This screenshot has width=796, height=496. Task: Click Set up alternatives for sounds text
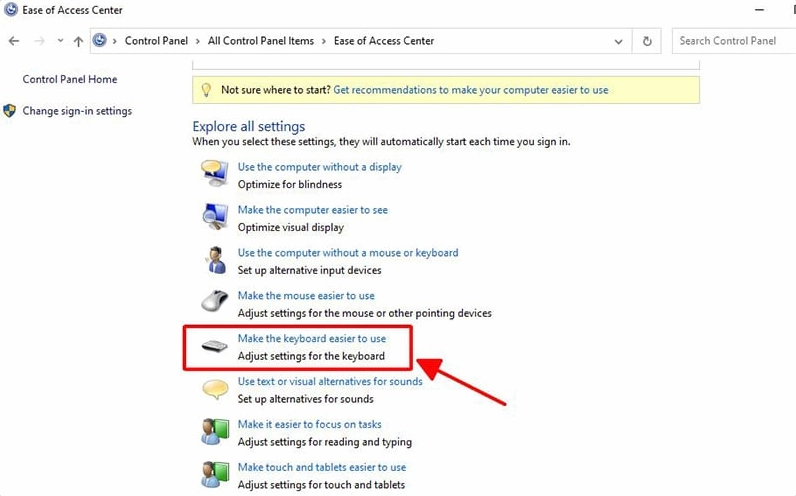tap(306, 399)
